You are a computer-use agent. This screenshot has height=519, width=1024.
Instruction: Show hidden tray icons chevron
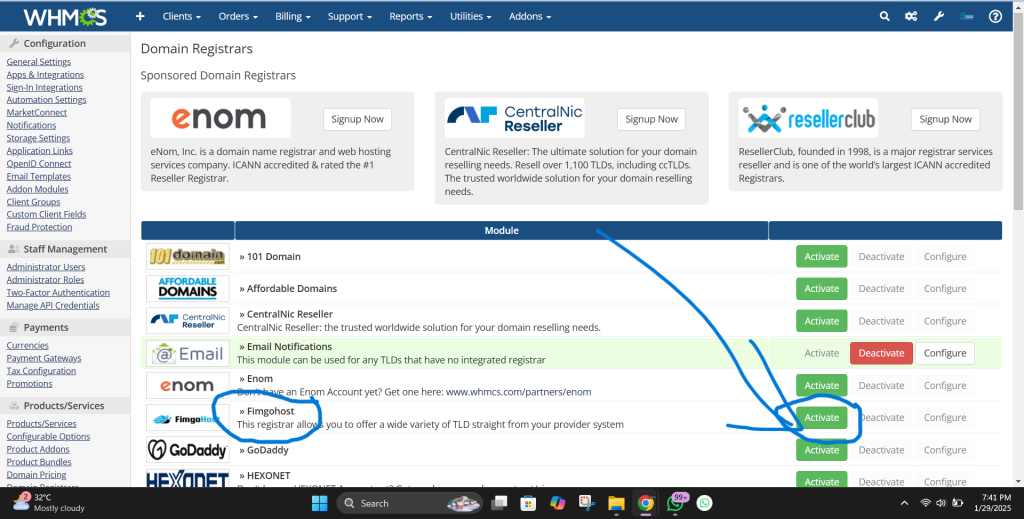[904, 503]
